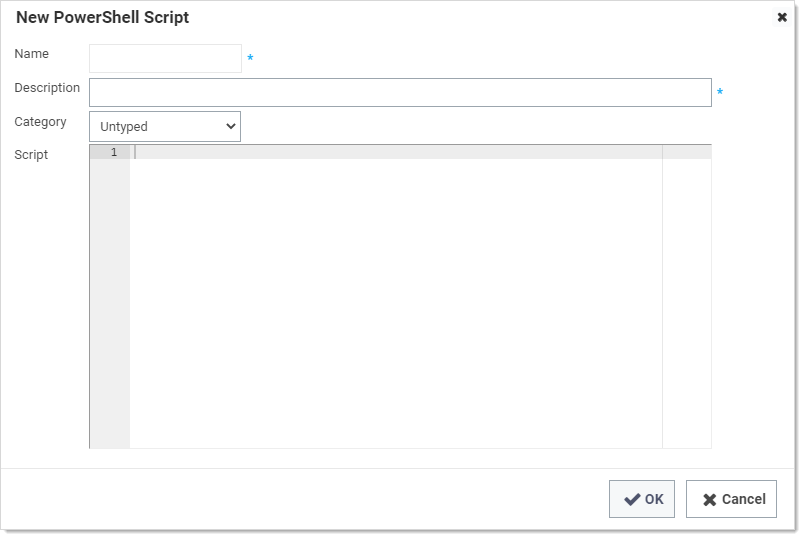Open the Category dropdown
The width and height of the screenshot is (803, 538).
165,127
